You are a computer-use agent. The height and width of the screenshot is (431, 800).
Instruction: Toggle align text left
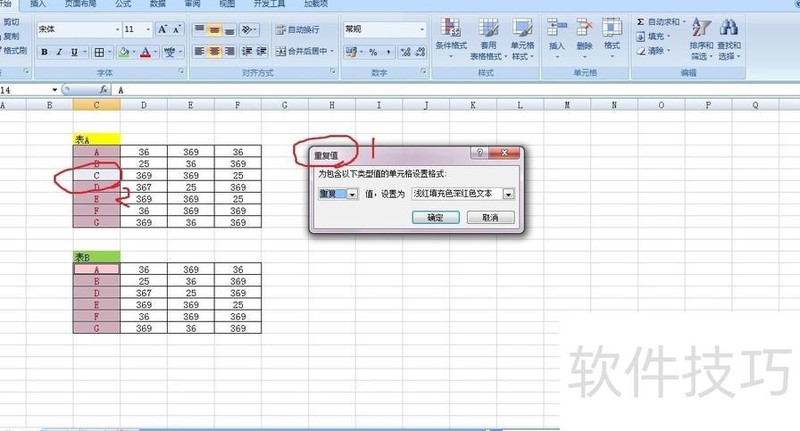point(200,51)
